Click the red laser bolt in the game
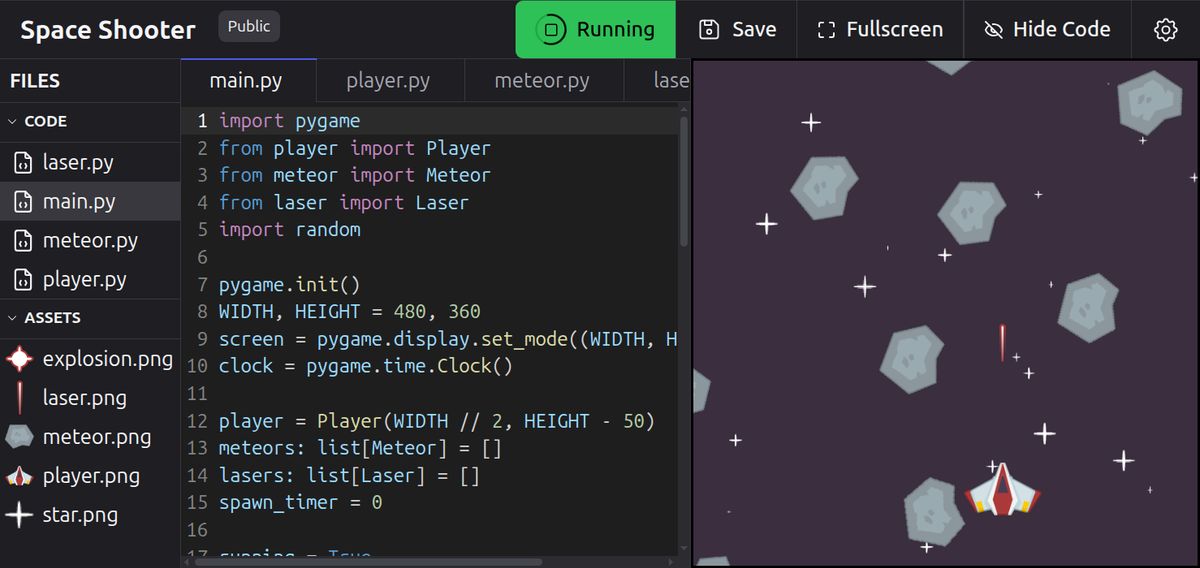This screenshot has width=1200, height=568. click(1002, 343)
